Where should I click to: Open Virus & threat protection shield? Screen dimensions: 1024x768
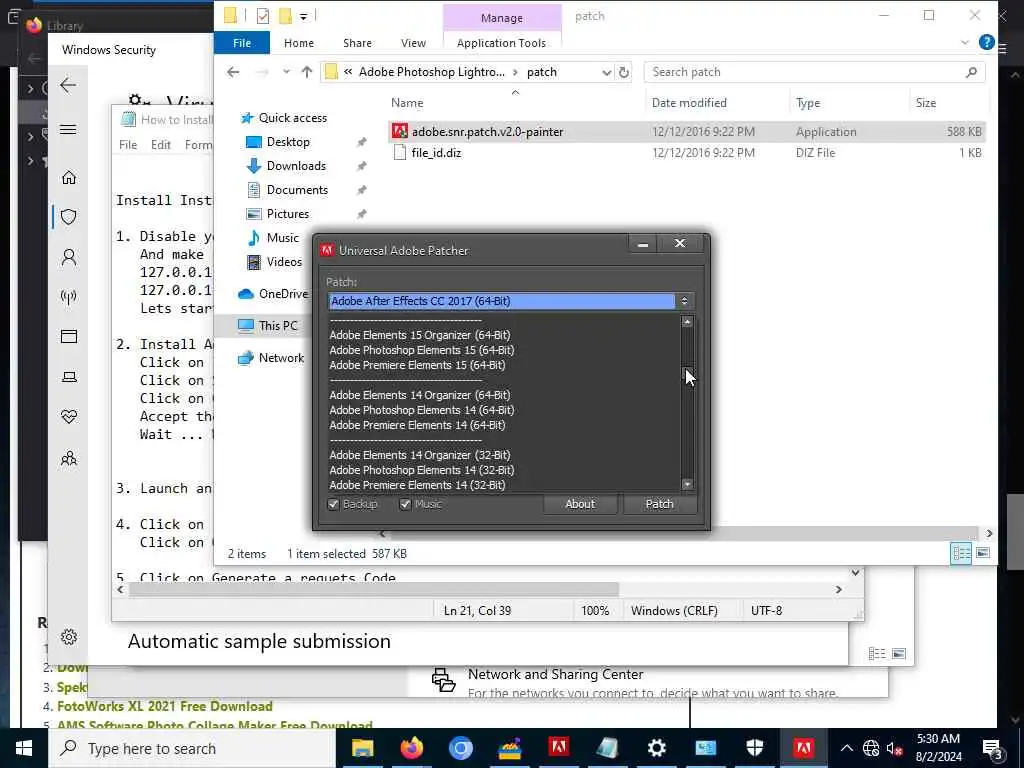click(69, 217)
